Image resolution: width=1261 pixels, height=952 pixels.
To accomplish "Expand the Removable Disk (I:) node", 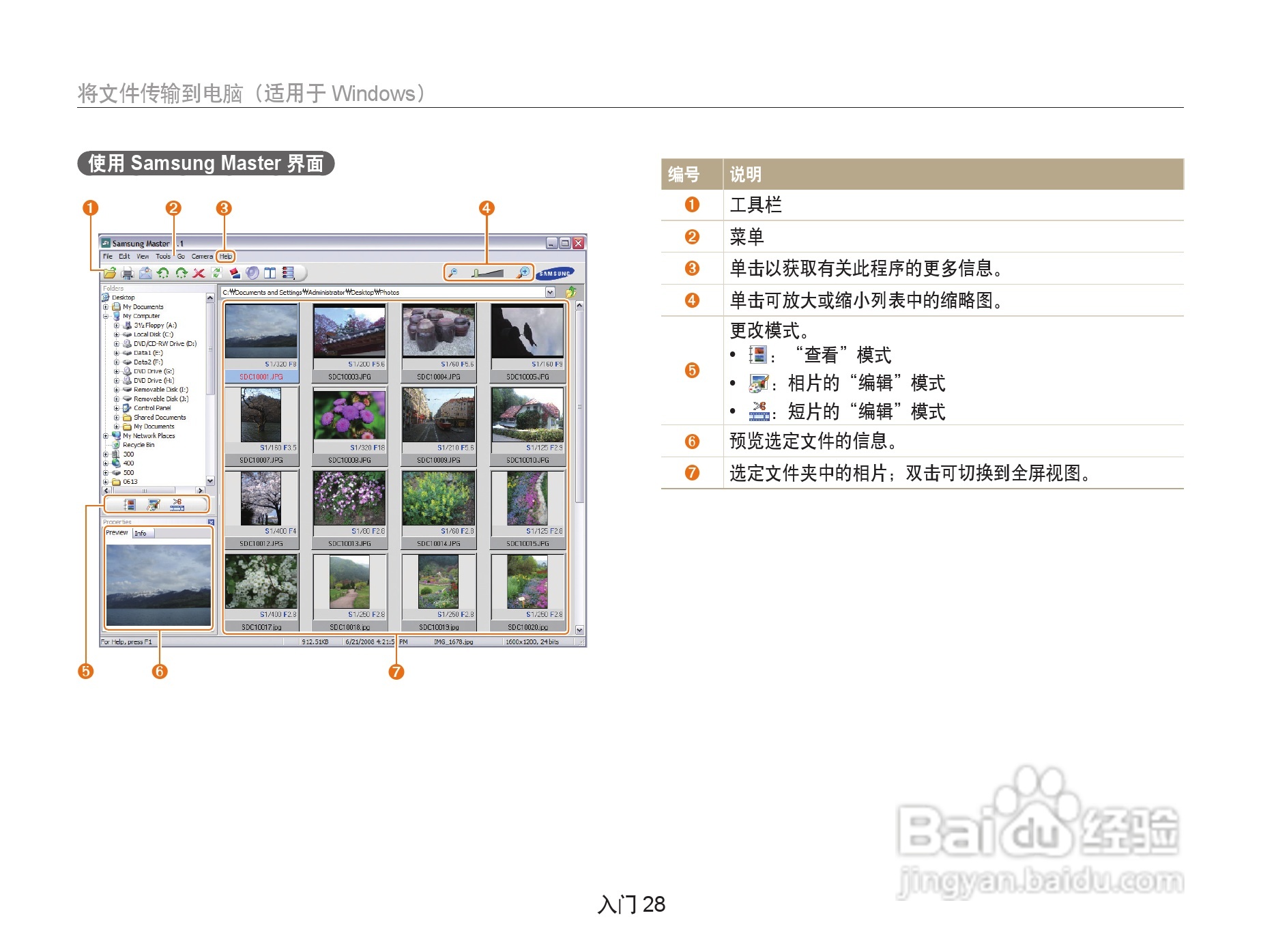I will point(117,389).
